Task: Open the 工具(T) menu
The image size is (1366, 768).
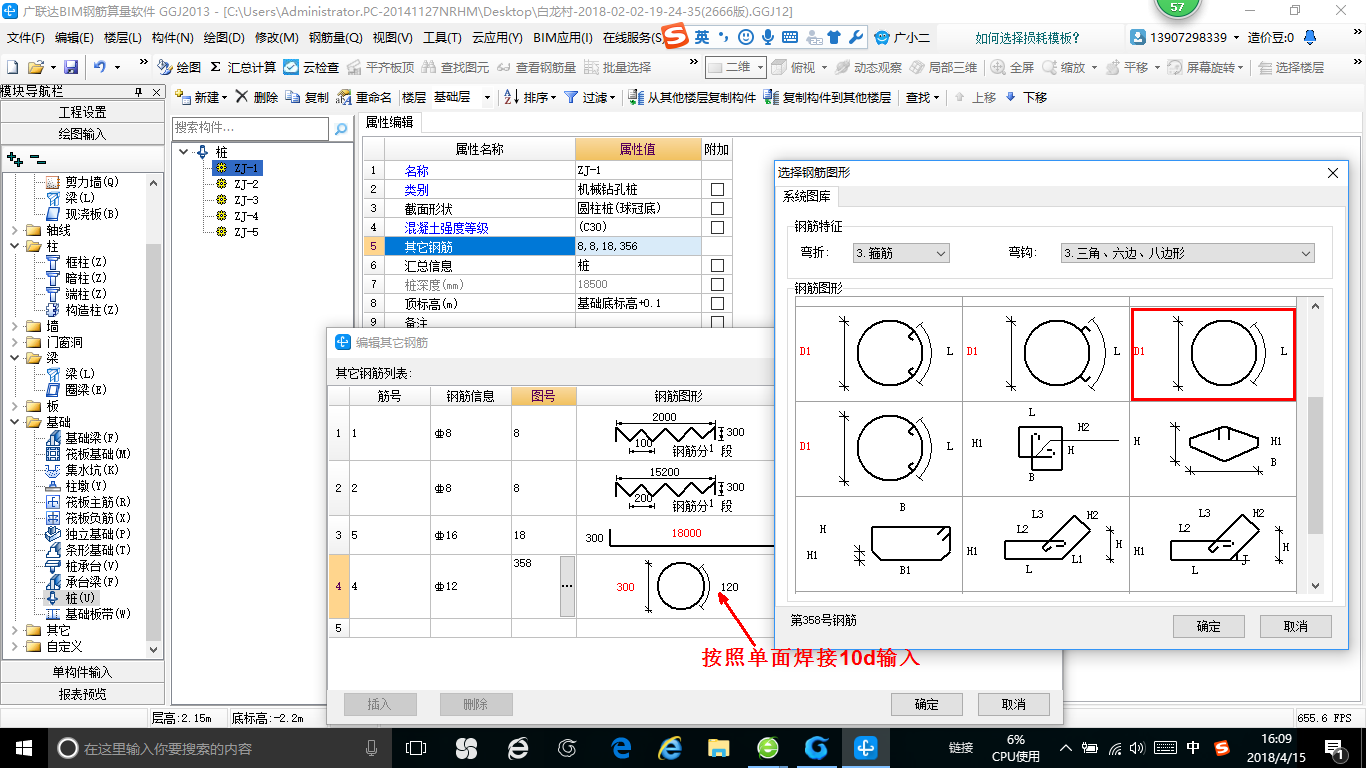Action: (x=442, y=38)
